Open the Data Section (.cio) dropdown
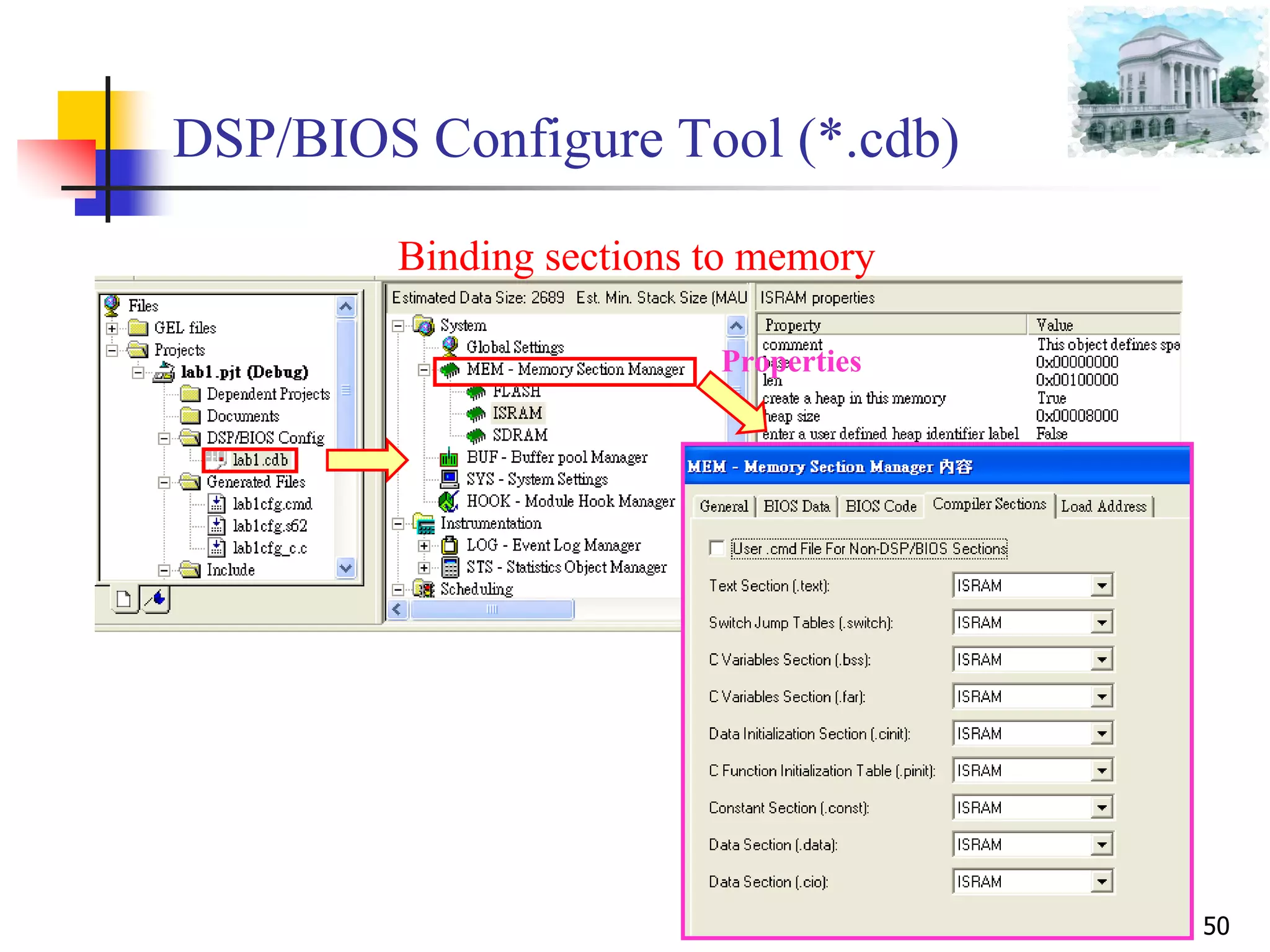 (x=1101, y=881)
